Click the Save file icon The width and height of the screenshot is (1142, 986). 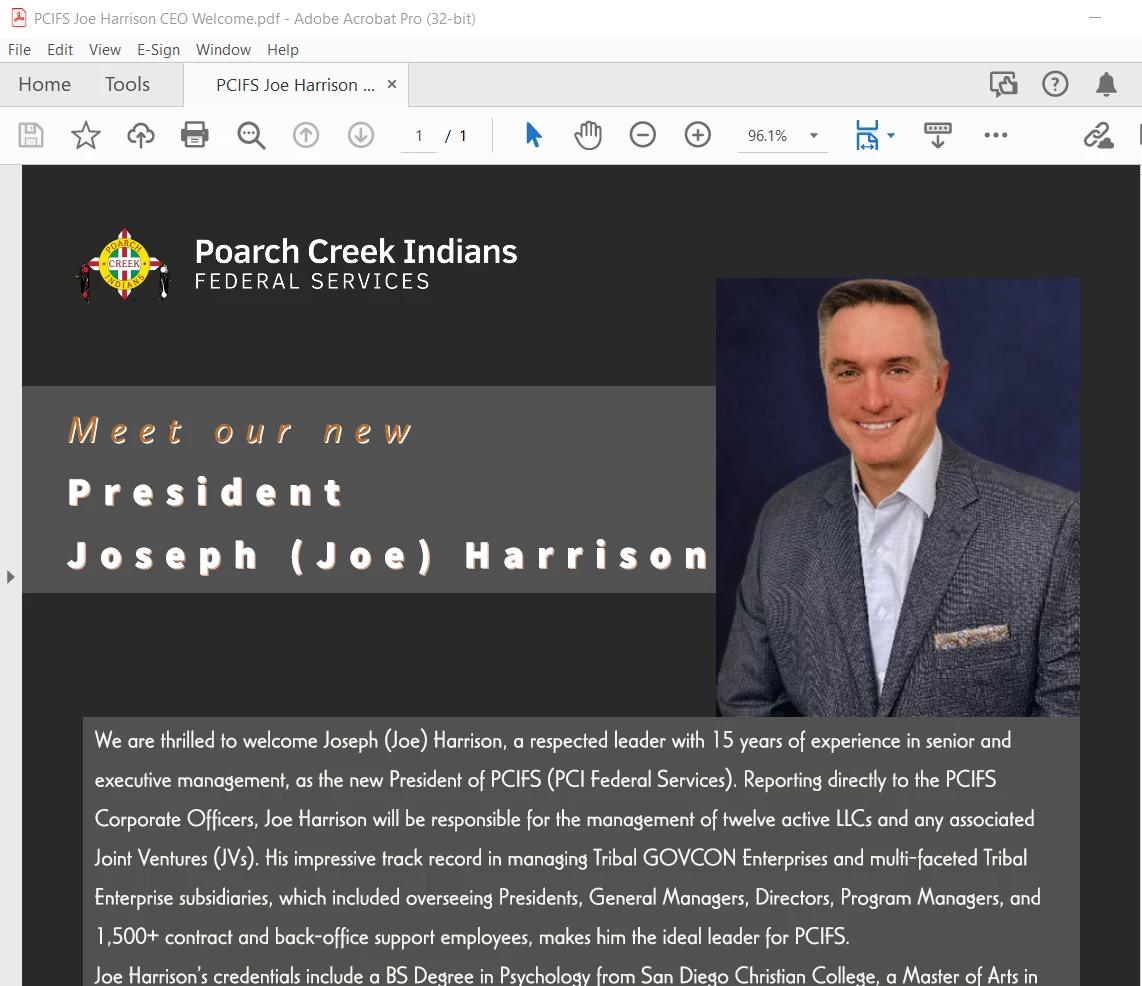click(31, 135)
